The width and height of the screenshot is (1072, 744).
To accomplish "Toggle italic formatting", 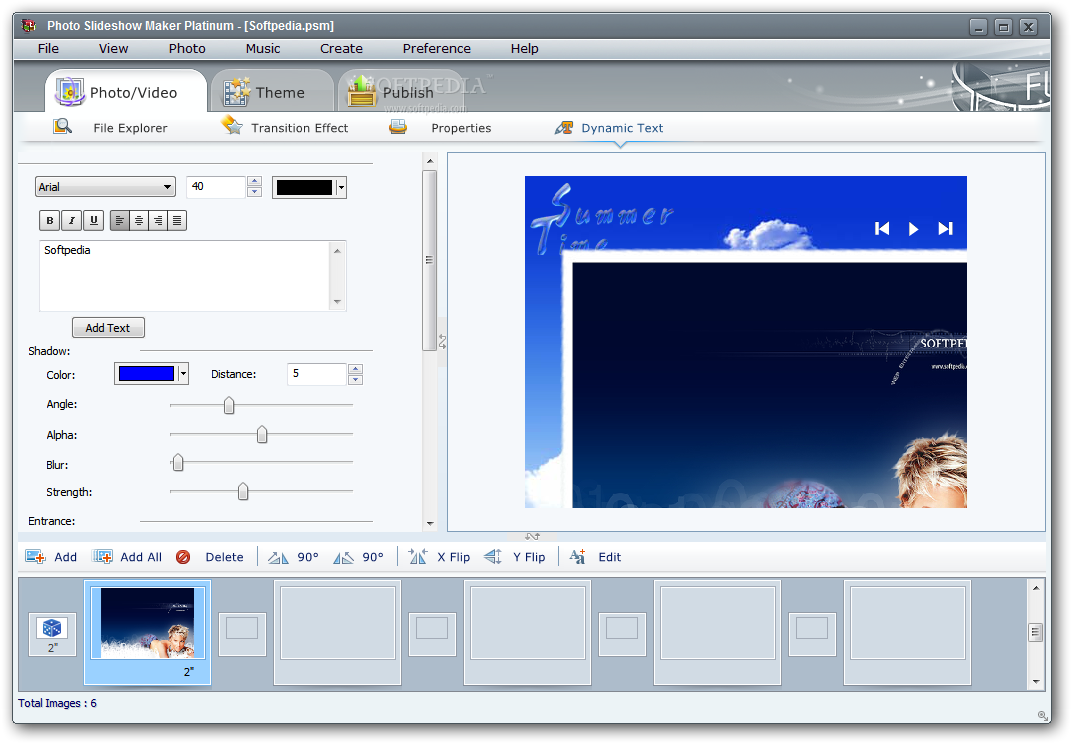I will click(x=71, y=220).
